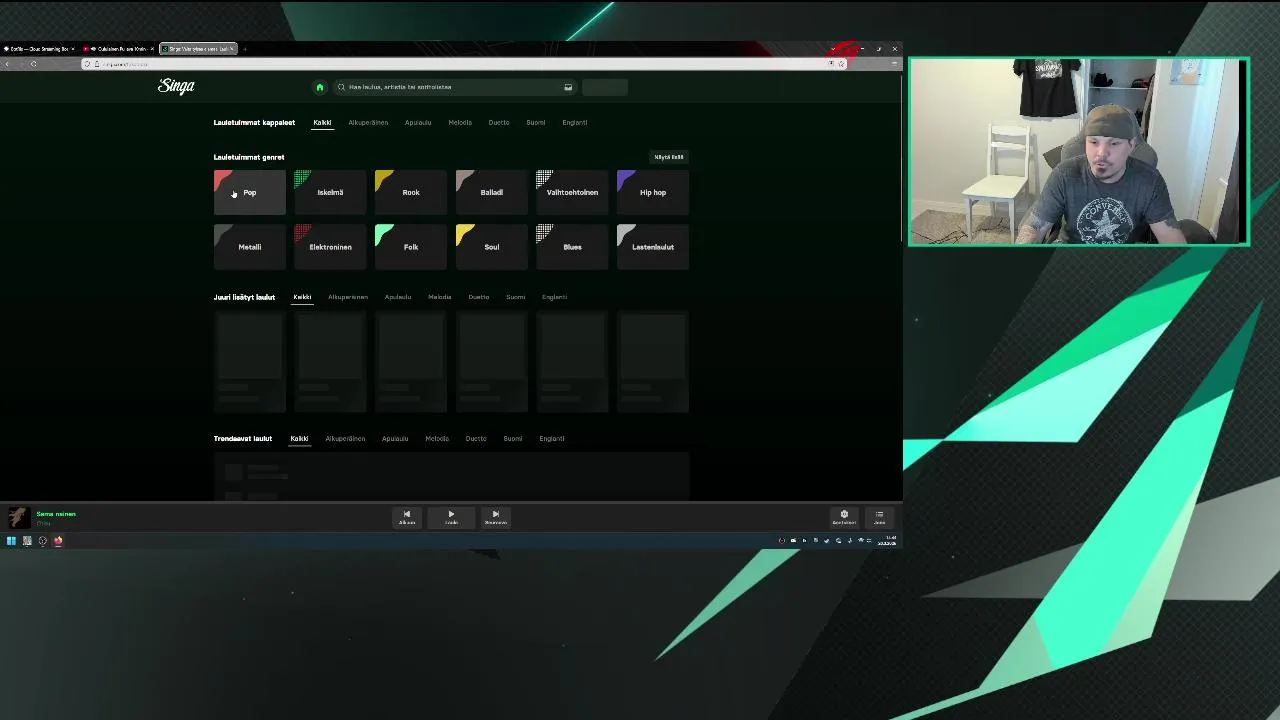Select Englanti tab under Lauletuimmat kappaleet
Image resolution: width=1280 pixels, height=720 pixels.
pos(575,122)
